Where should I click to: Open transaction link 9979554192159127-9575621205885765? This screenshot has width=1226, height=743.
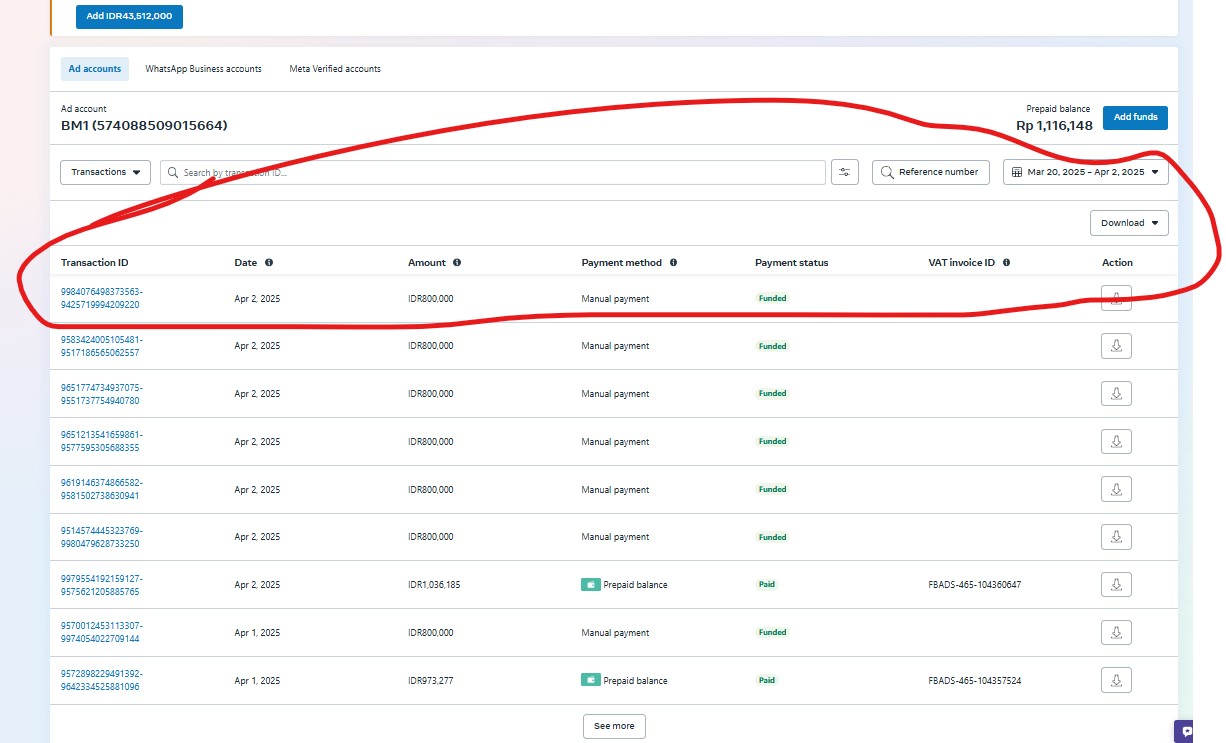point(101,585)
